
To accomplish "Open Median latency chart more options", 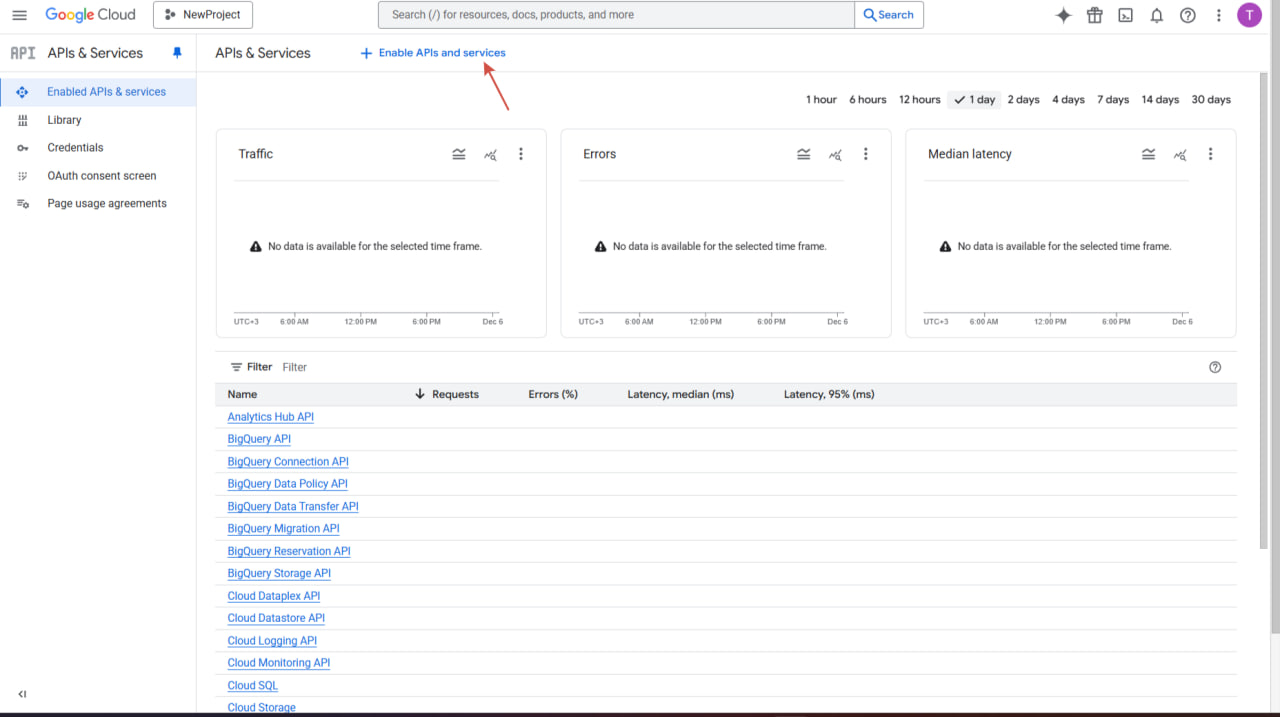I will (x=1210, y=154).
